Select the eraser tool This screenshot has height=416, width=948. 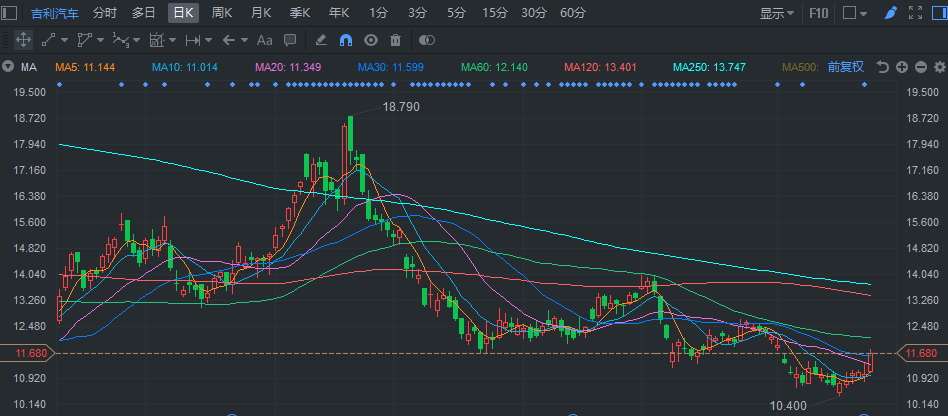(x=321, y=41)
